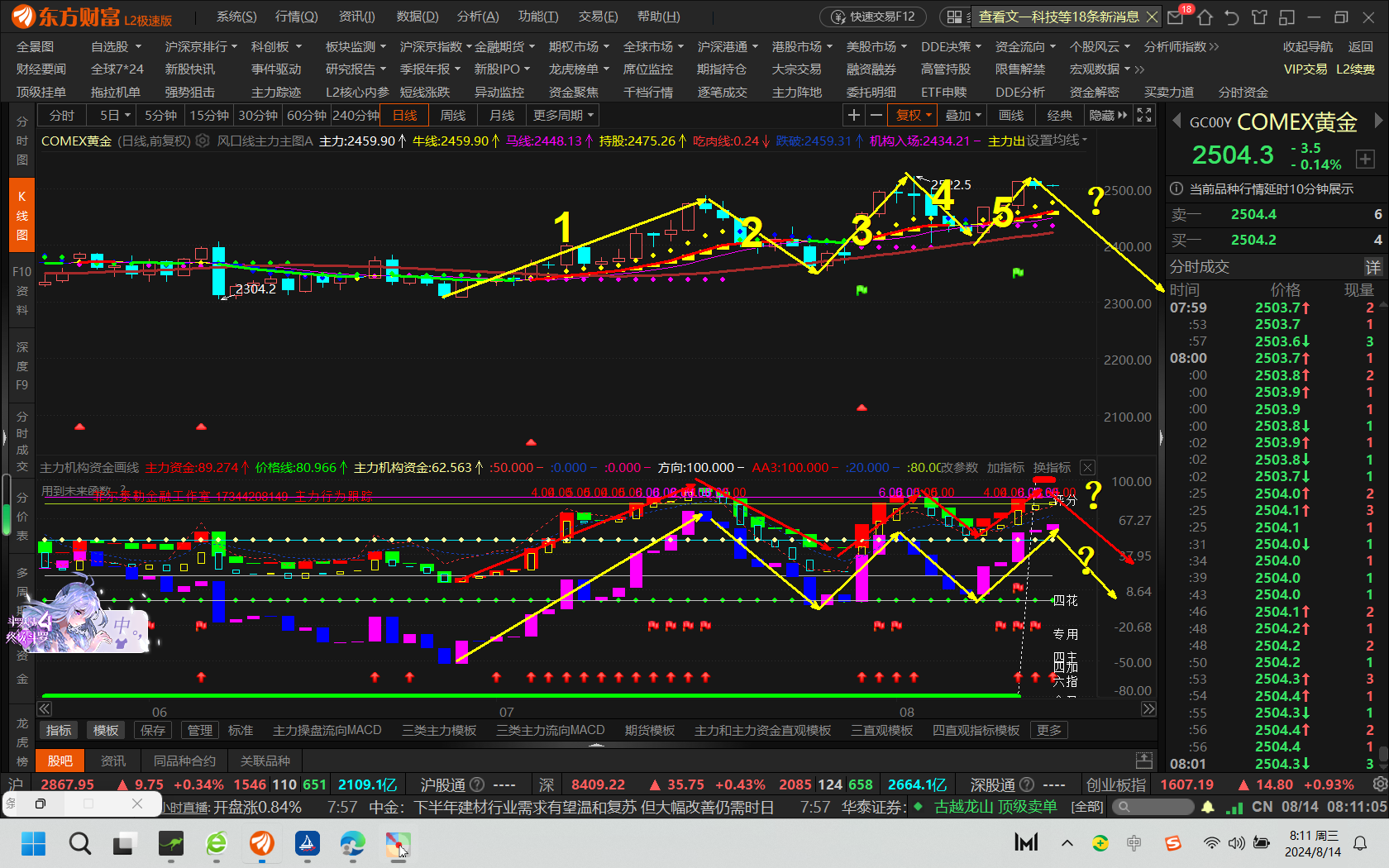This screenshot has height=868, width=1389.
Task: Switch chart period to 15分钟
Action: click(209, 116)
